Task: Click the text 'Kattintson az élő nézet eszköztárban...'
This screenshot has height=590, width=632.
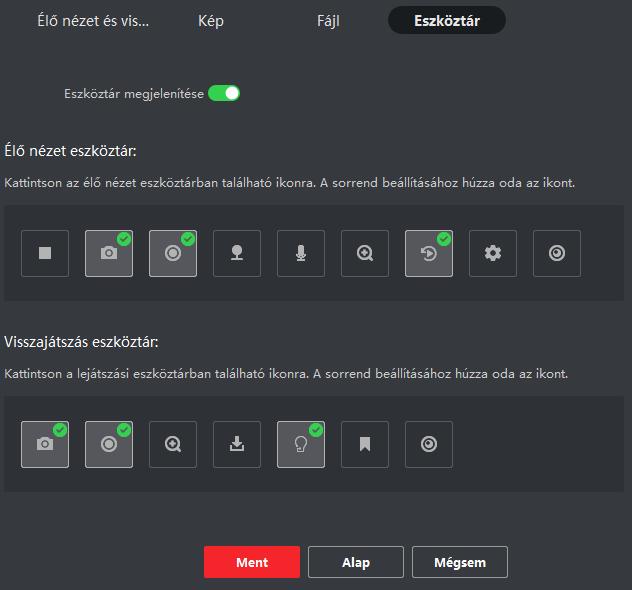Action: coord(290,183)
